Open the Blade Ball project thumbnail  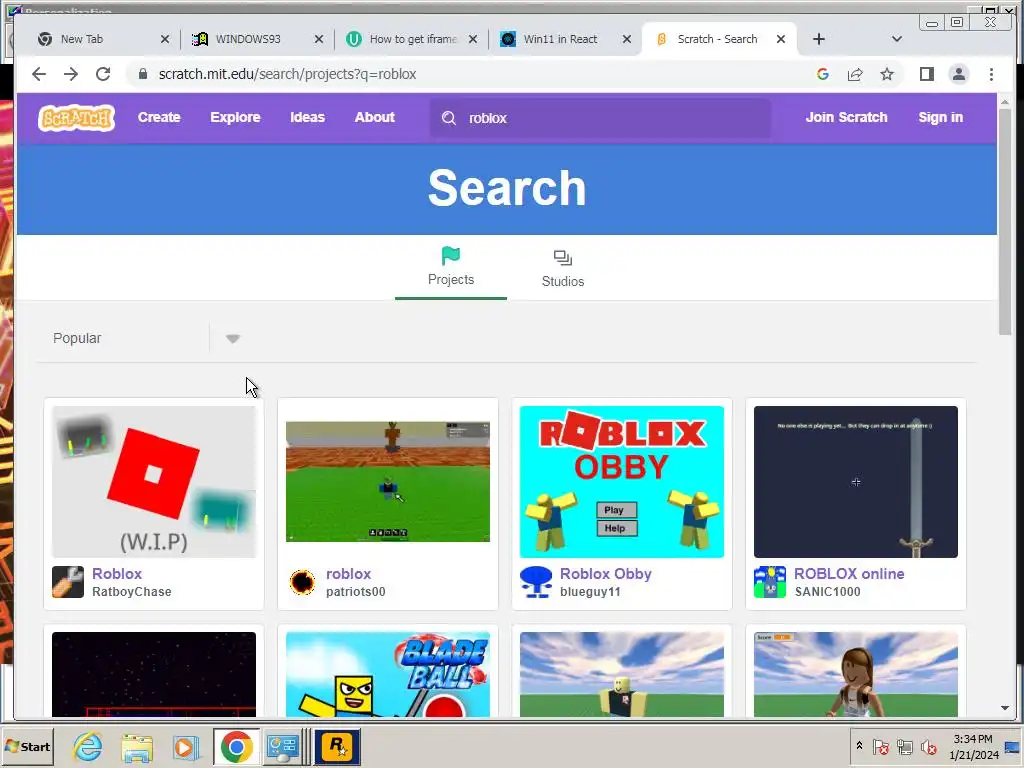(x=388, y=674)
